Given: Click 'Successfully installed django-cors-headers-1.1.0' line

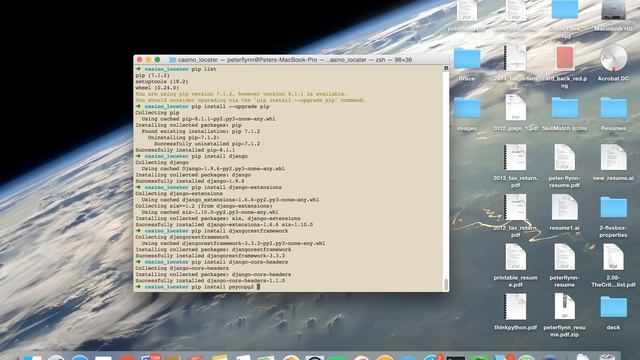Looking at the screenshot, I should [x=210, y=281].
